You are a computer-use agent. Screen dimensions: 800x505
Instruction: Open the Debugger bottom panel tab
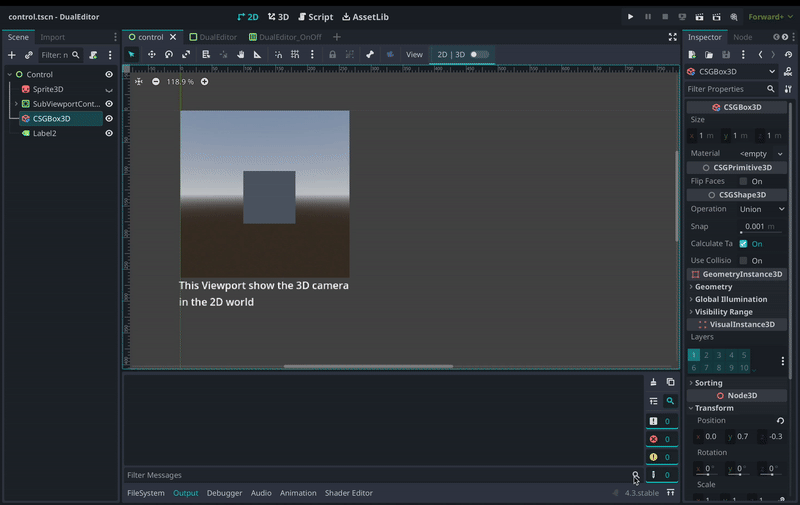pos(224,493)
